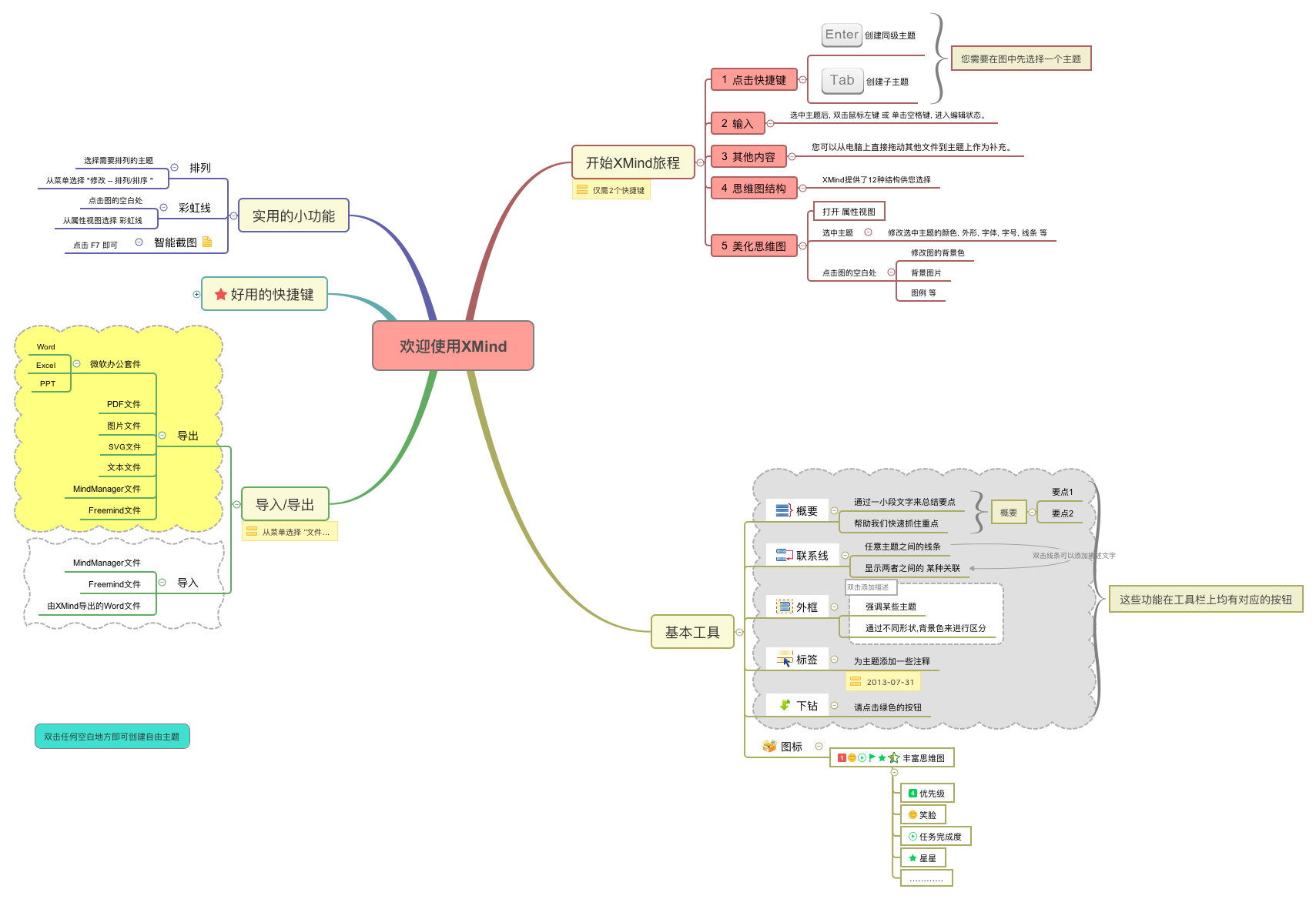This screenshot has height=899, width=1316.
Task: Select the 导入/导出 topic
Action: (x=285, y=505)
